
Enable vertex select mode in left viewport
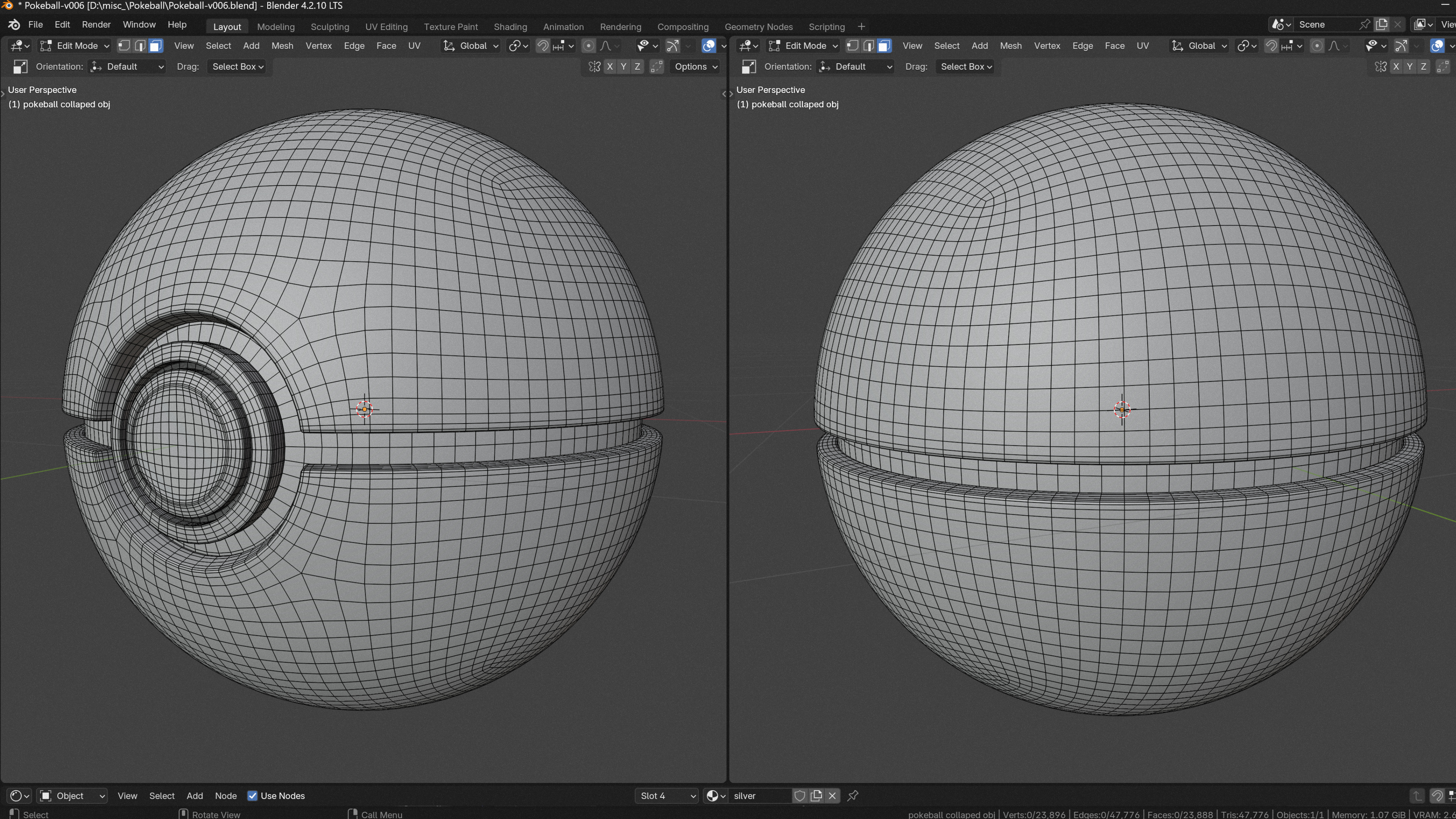pyautogui.click(x=124, y=46)
